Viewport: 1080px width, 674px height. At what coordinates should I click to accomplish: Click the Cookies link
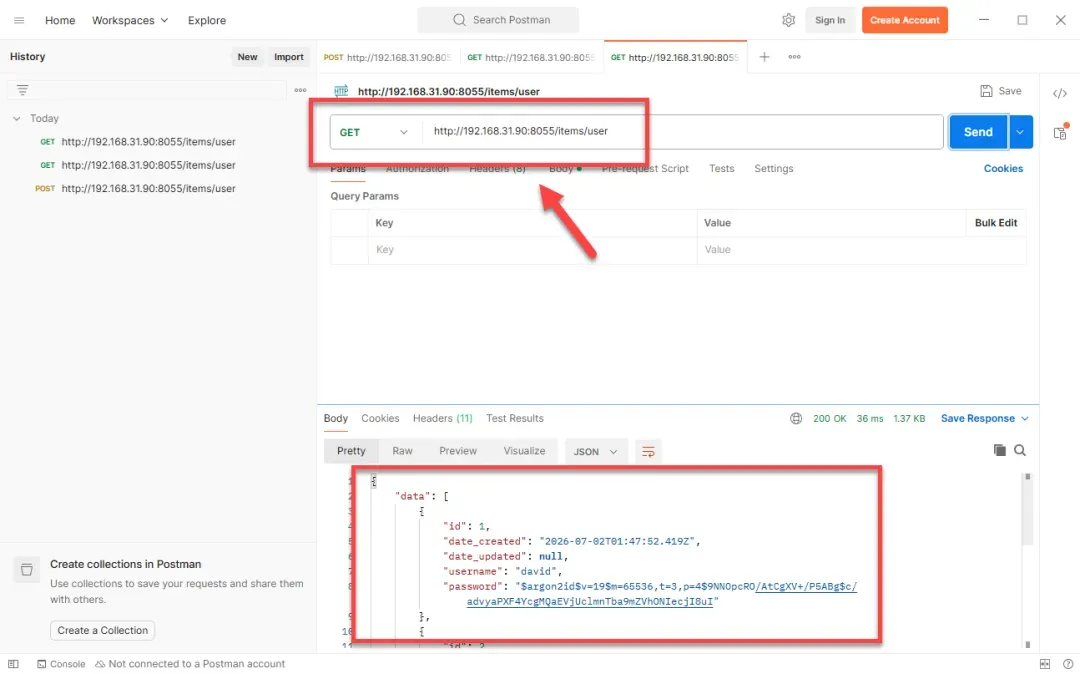click(x=1003, y=168)
